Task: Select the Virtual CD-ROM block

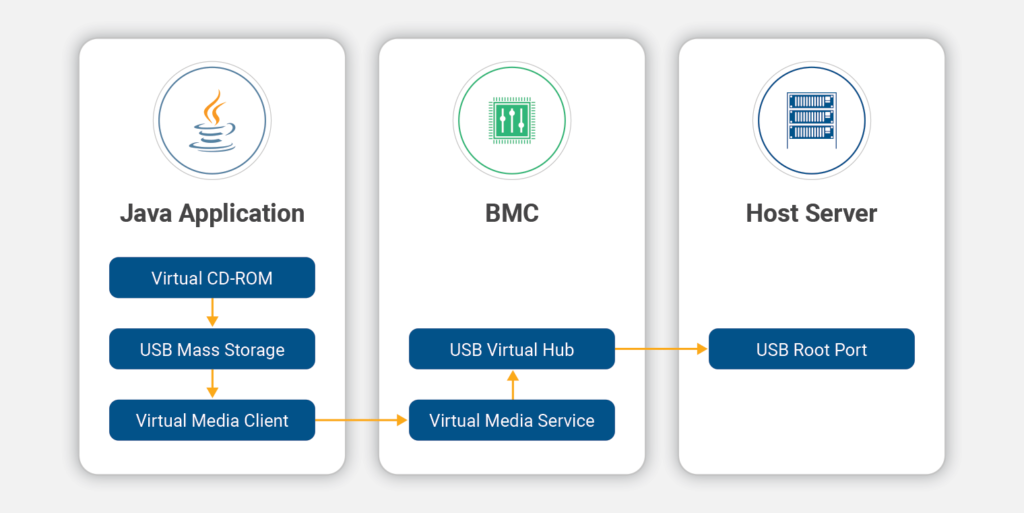Action: pos(212,278)
